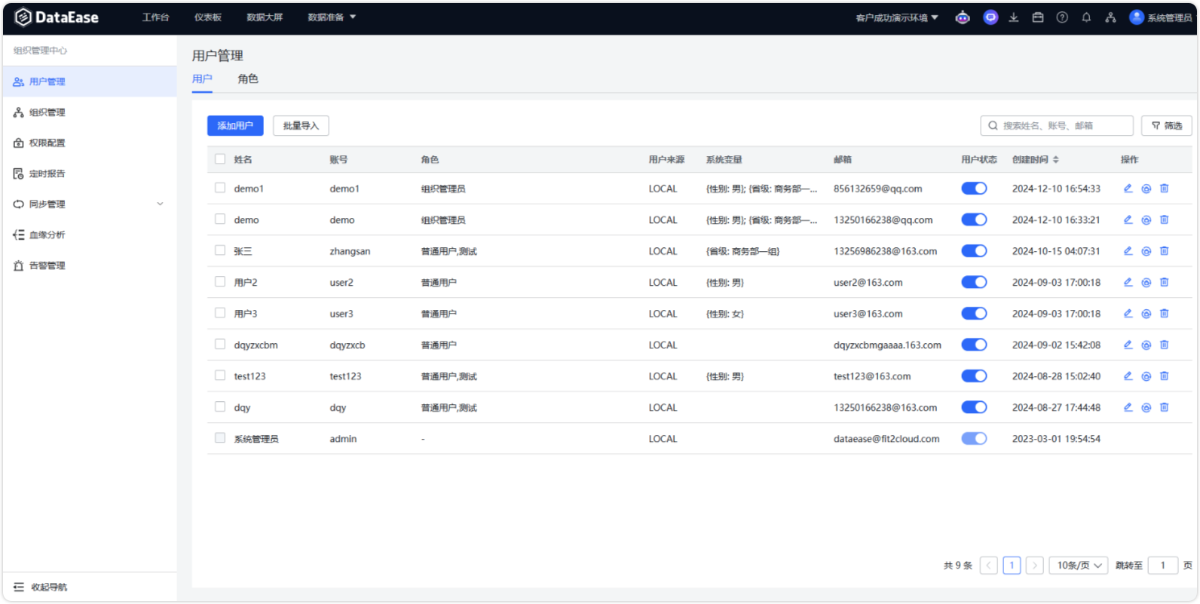Click reset password icon for dqy
Image resolution: width=1200 pixels, height=604 pixels.
tap(1146, 407)
